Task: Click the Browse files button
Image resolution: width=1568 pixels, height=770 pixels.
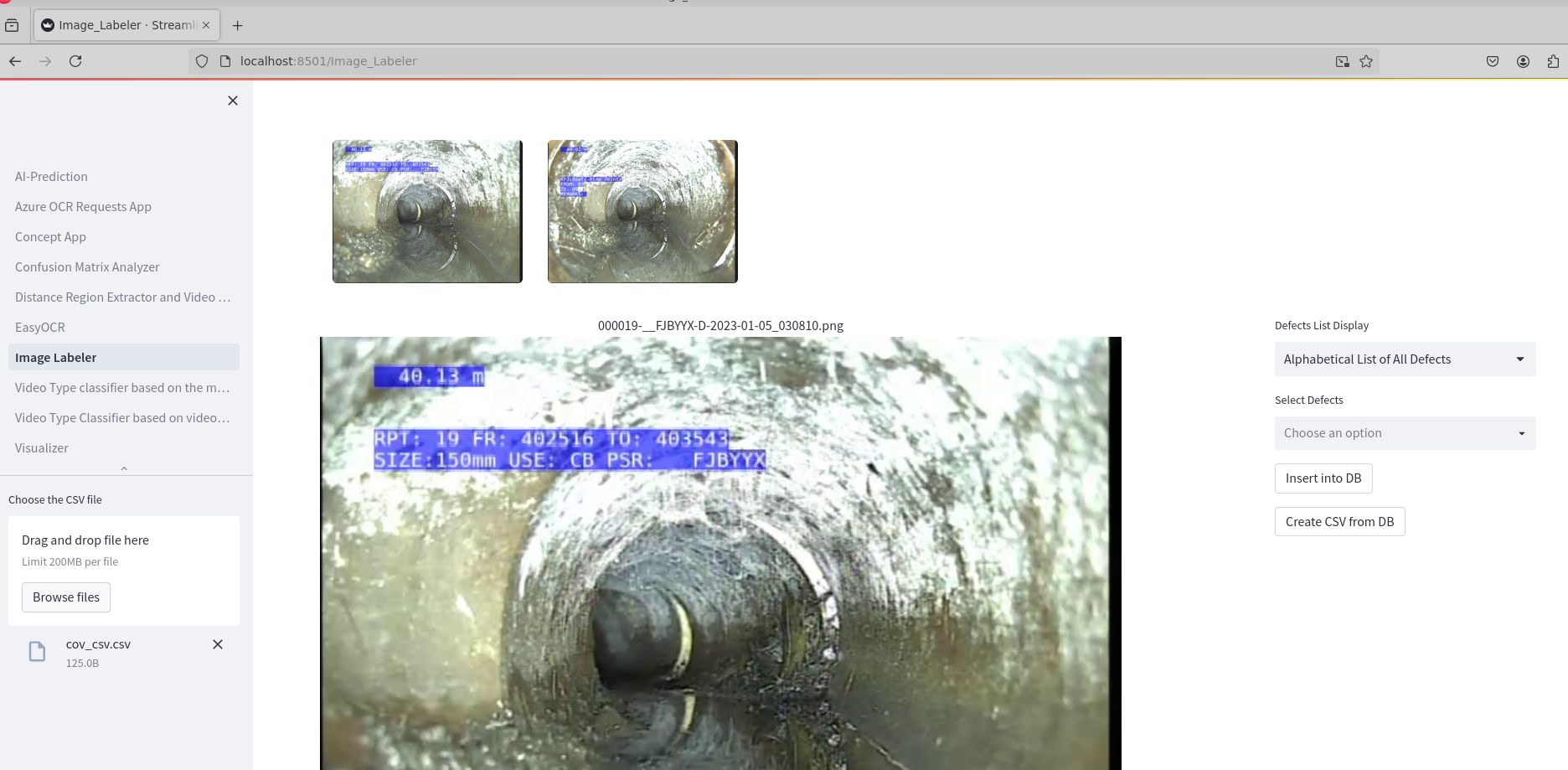Action: (x=66, y=597)
